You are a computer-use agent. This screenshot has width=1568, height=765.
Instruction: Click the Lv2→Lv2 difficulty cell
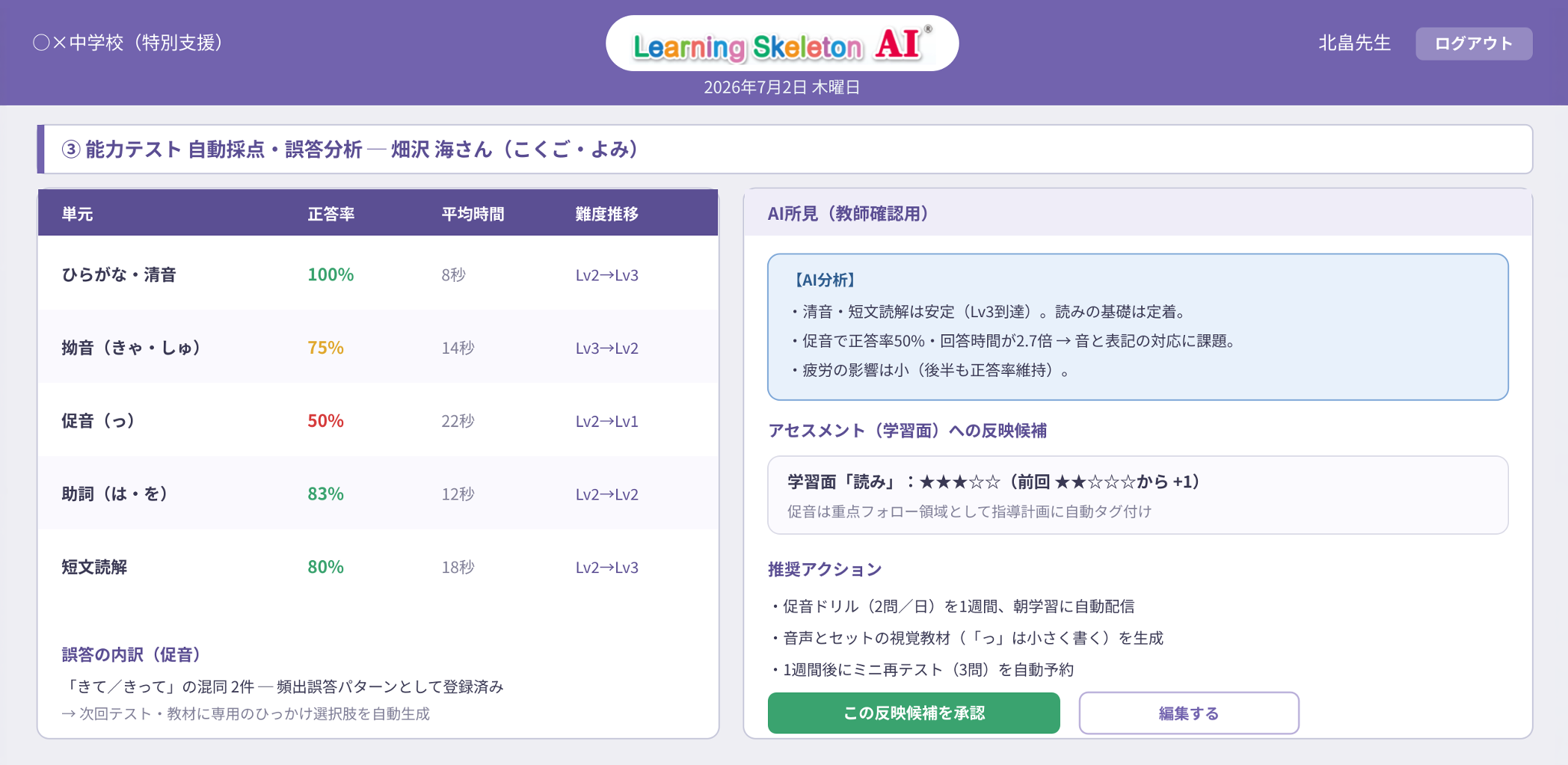pos(606,494)
